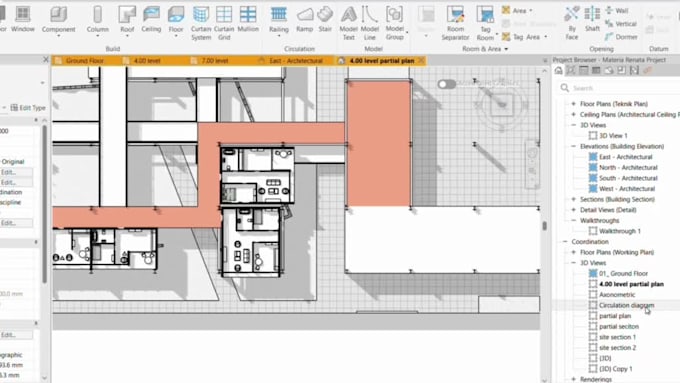Click the Tag Area tool

click(x=524, y=37)
